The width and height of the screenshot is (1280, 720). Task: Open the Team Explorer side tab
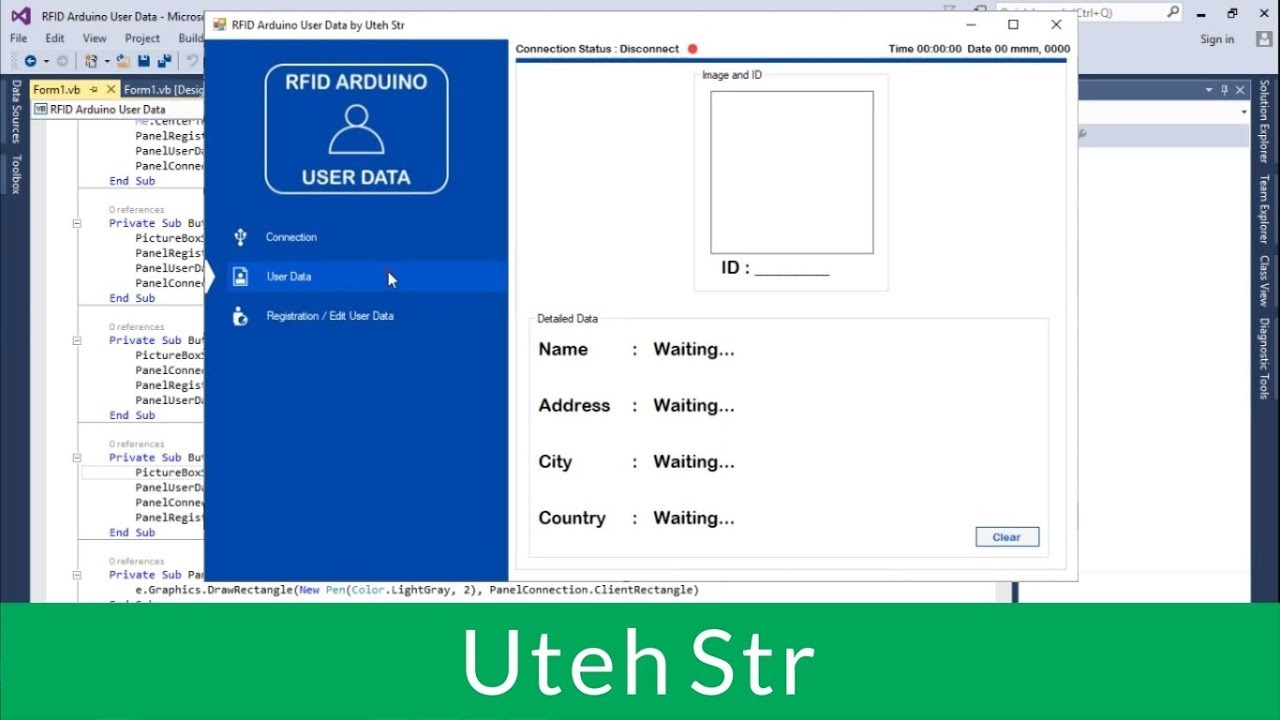click(x=1264, y=210)
